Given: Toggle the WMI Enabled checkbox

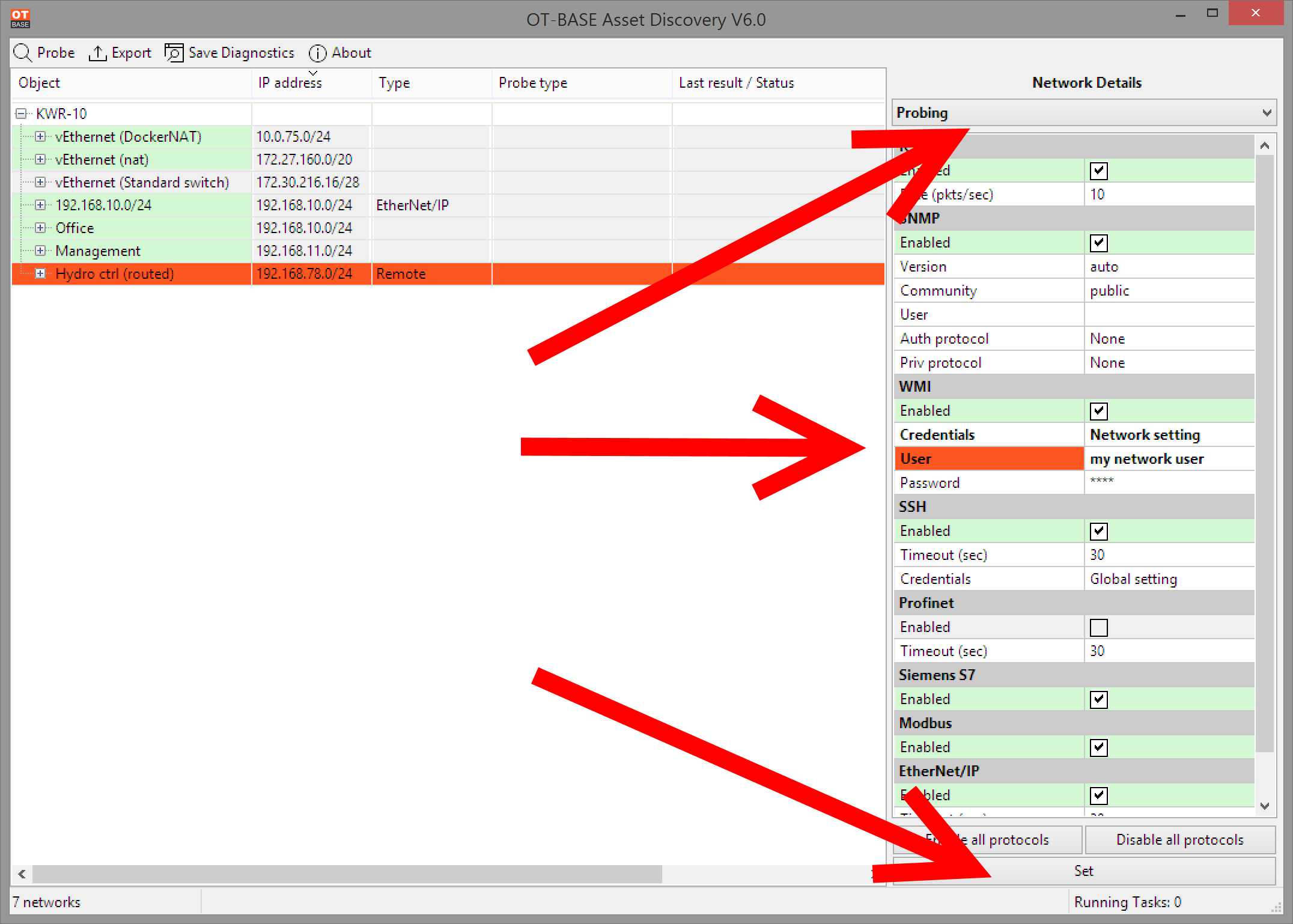Looking at the screenshot, I should click(x=1098, y=411).
